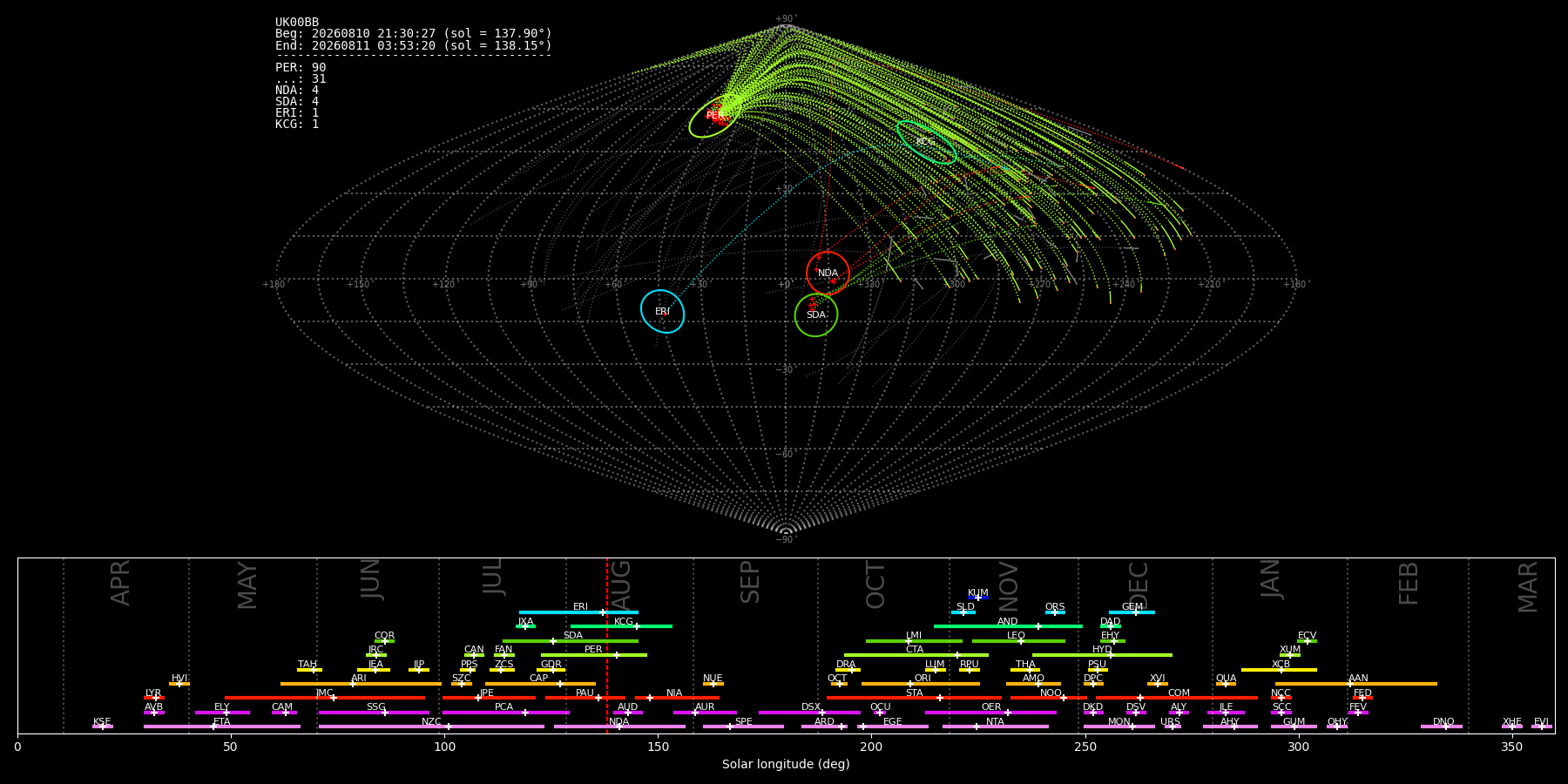Click the UK00BB station title
This screenshot has width=1568, height=784.
click(297, 23)
